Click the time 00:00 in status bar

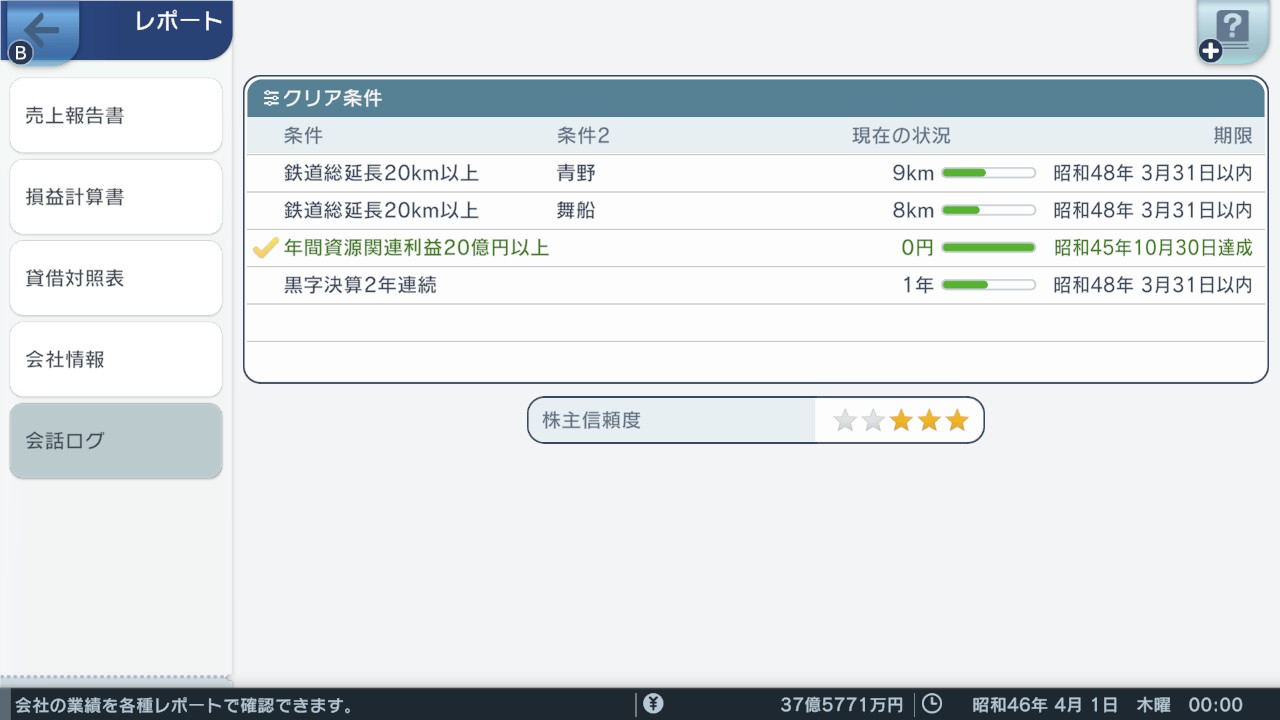point(1215,705)
